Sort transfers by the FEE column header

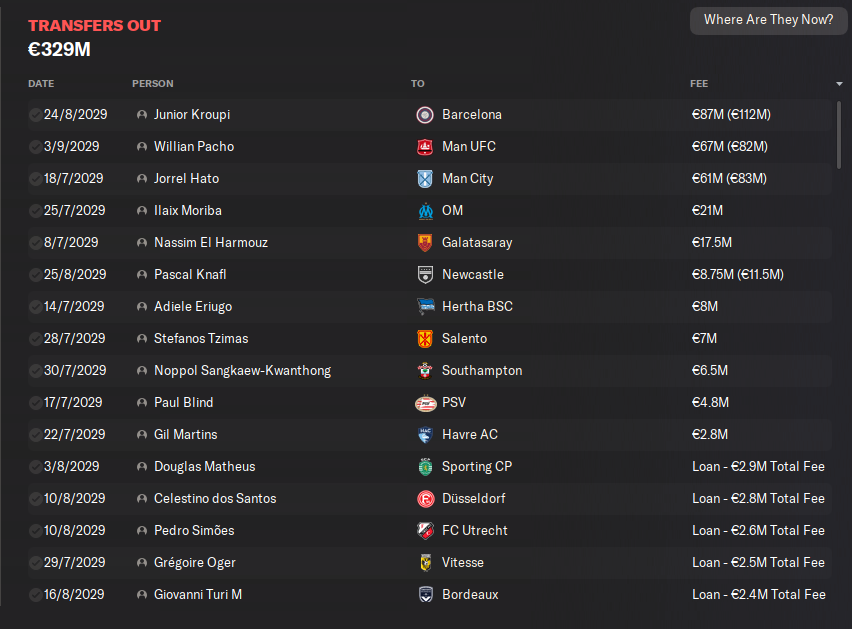click(x=699, y=84)
